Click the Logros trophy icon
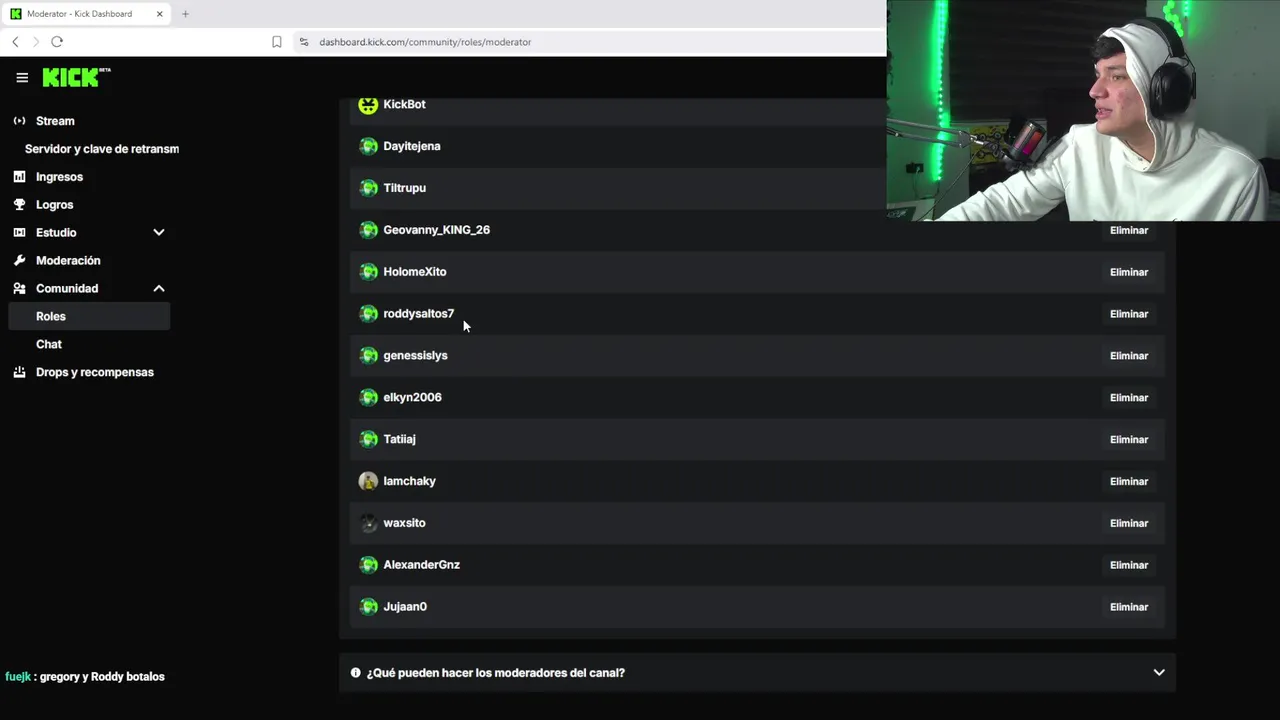Viewport: 1280px width, 720px height. [19, 205]
